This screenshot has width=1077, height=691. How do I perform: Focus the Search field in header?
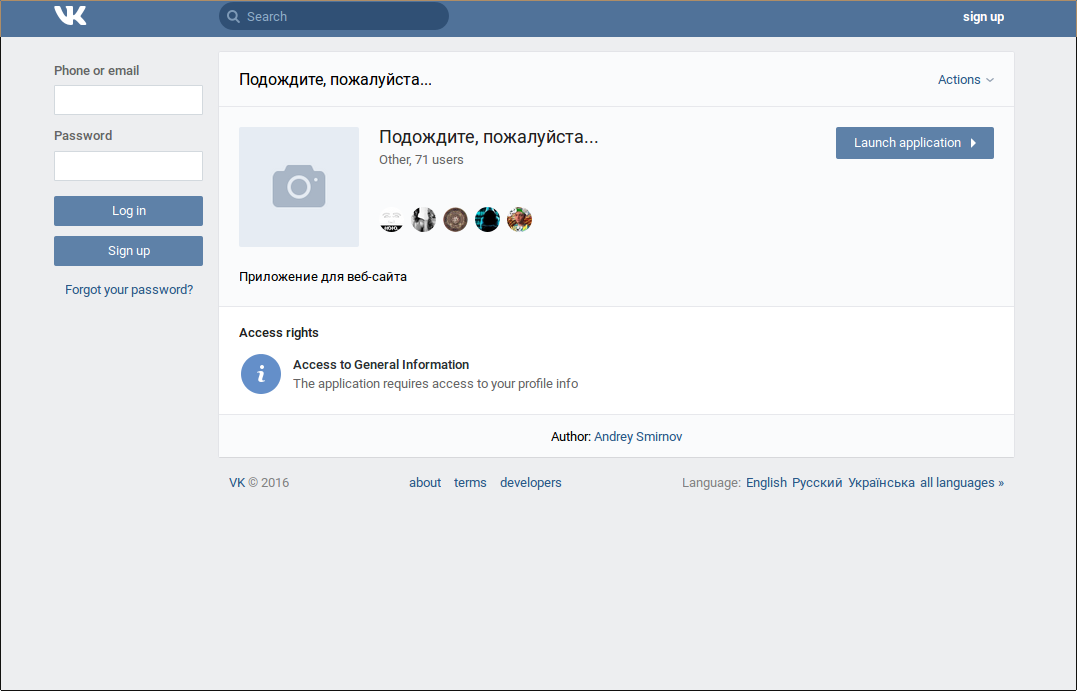(334, 16)
